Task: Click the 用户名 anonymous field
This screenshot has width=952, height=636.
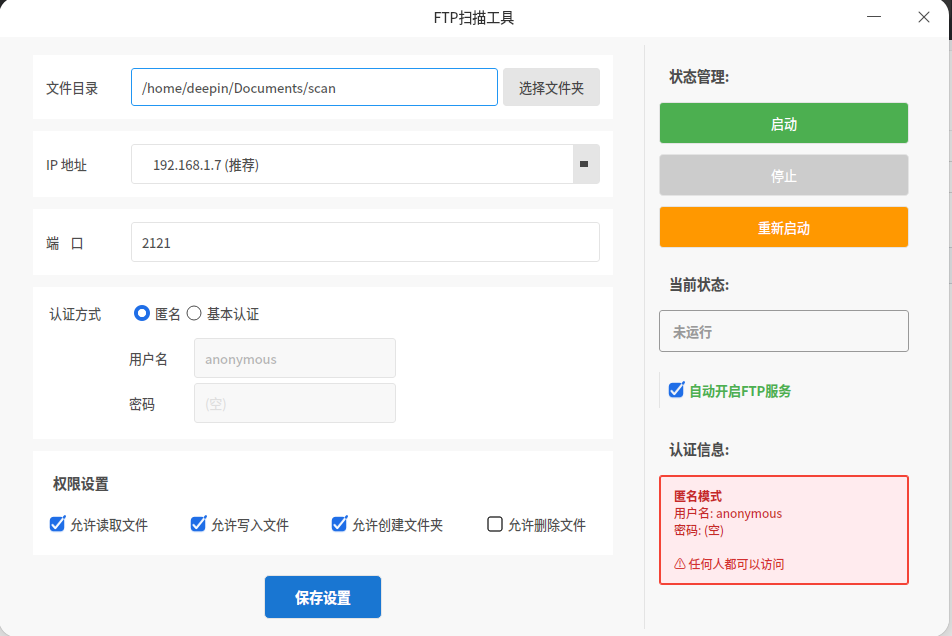Action: 295,358
